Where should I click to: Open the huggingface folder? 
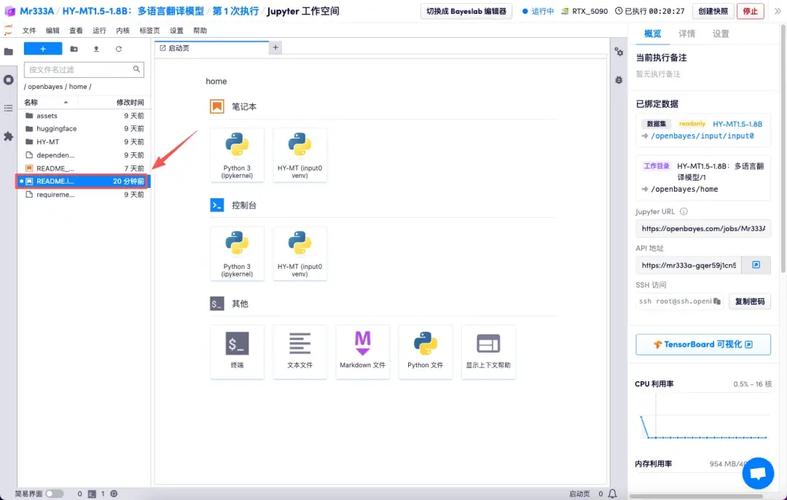click(x=84, y=129)
